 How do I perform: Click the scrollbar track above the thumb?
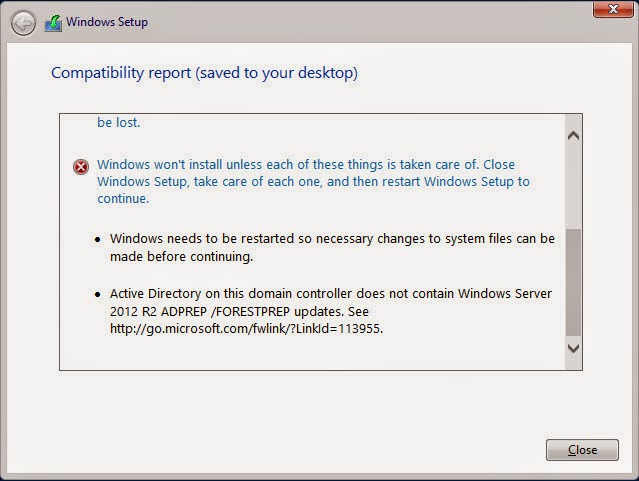click(573, 187)
